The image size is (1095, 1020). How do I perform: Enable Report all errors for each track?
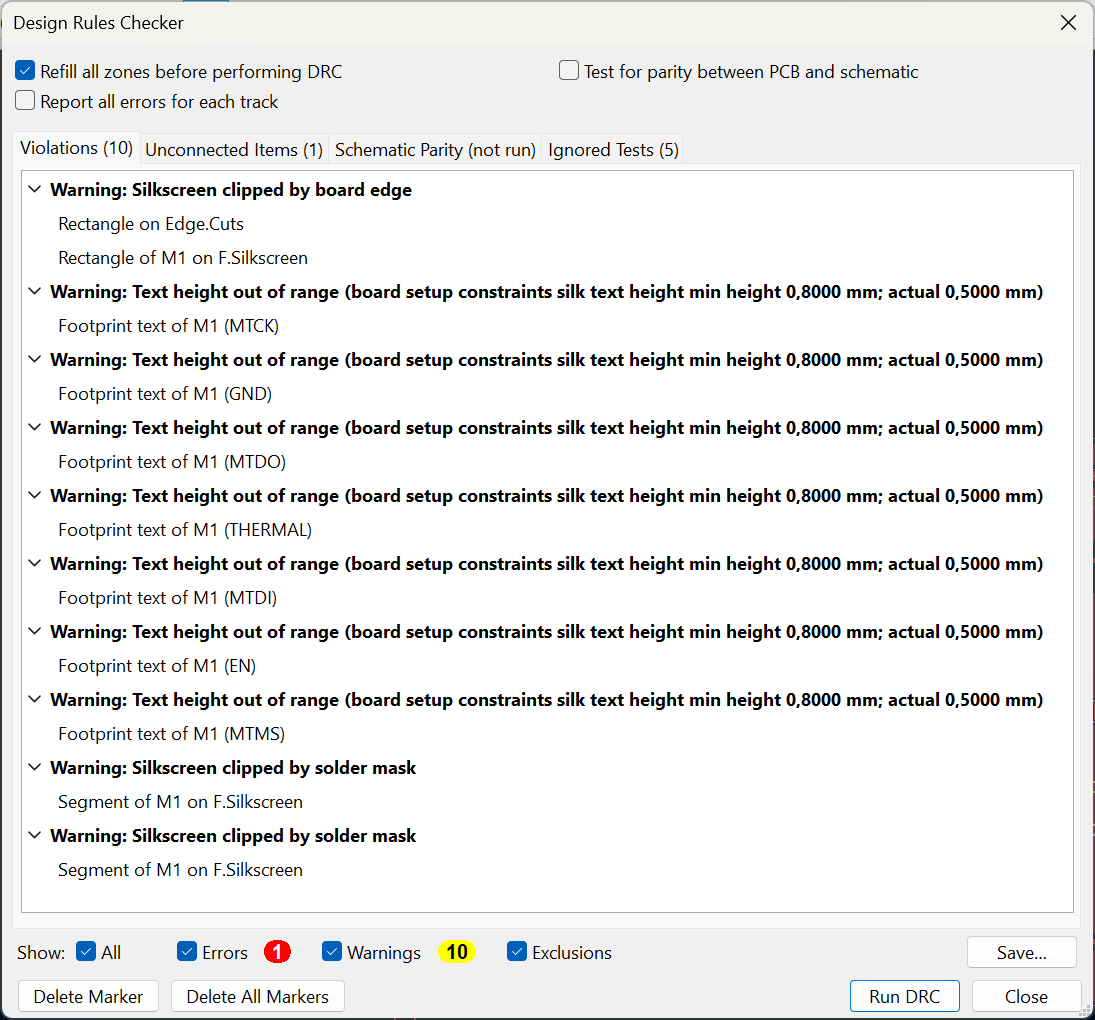pos(26,101)
